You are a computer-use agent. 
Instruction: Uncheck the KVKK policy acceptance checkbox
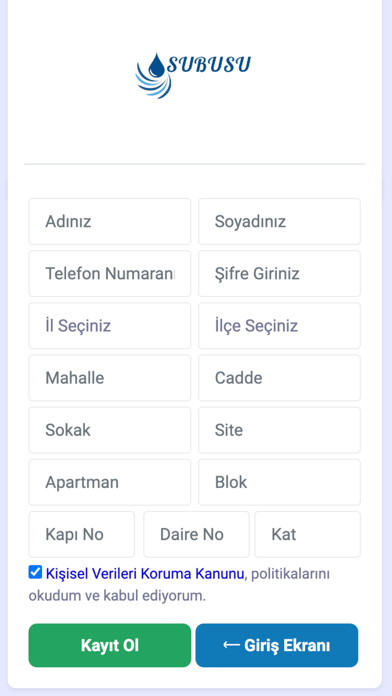pos(35,572)
